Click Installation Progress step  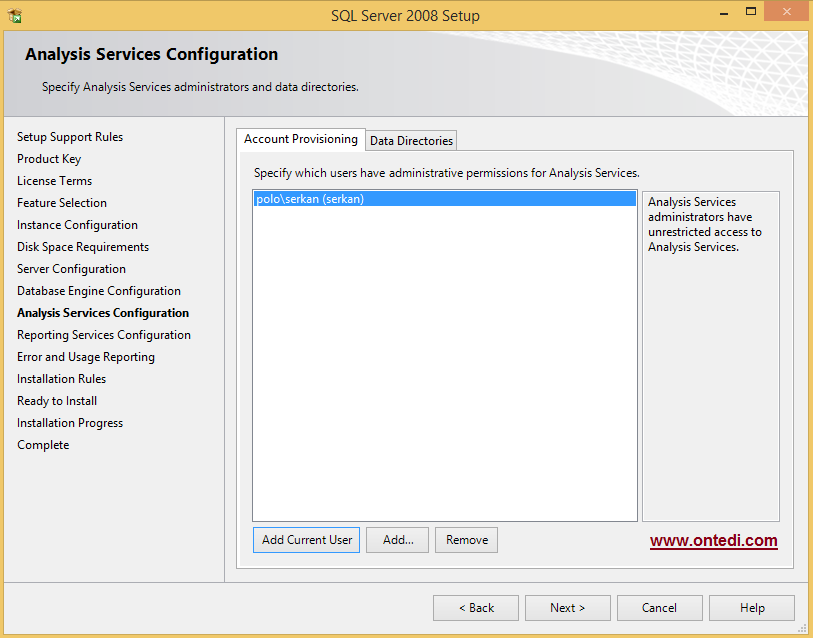tap(70, 423)
